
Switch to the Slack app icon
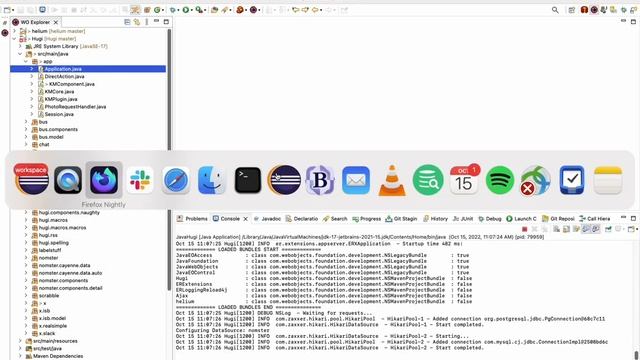coord(140,180)
